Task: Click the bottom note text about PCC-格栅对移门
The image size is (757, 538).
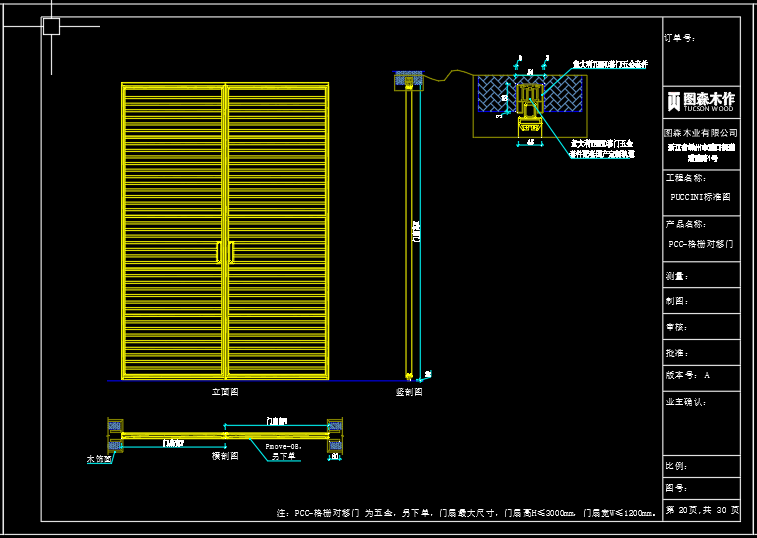Action: (466, 513)
